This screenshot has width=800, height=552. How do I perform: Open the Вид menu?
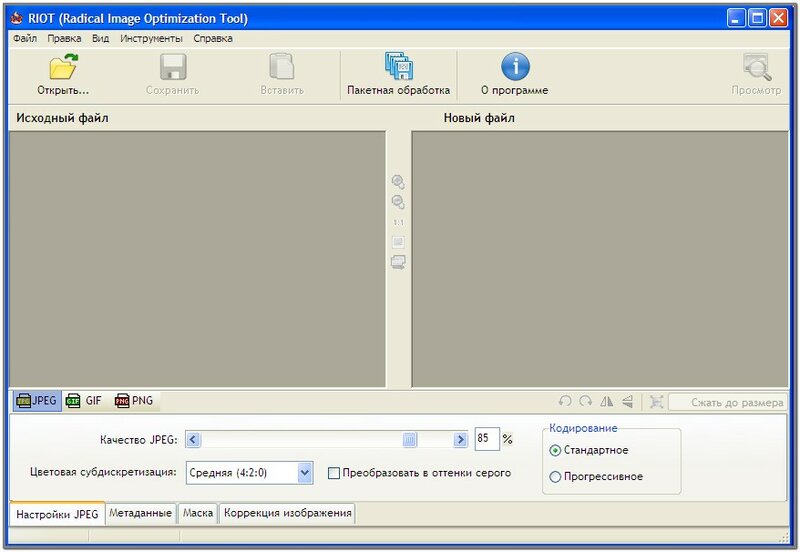pos(101,38)
